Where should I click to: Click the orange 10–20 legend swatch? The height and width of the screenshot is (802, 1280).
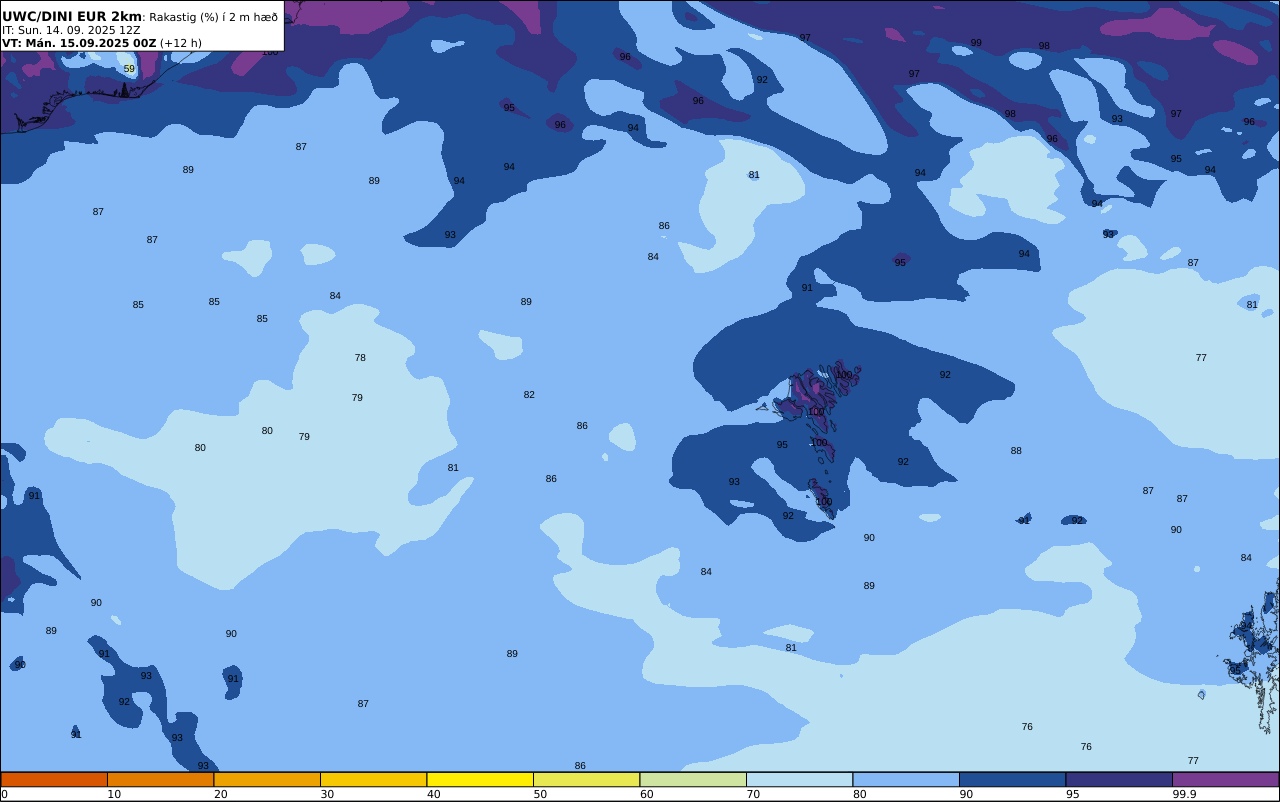(161, 779)
